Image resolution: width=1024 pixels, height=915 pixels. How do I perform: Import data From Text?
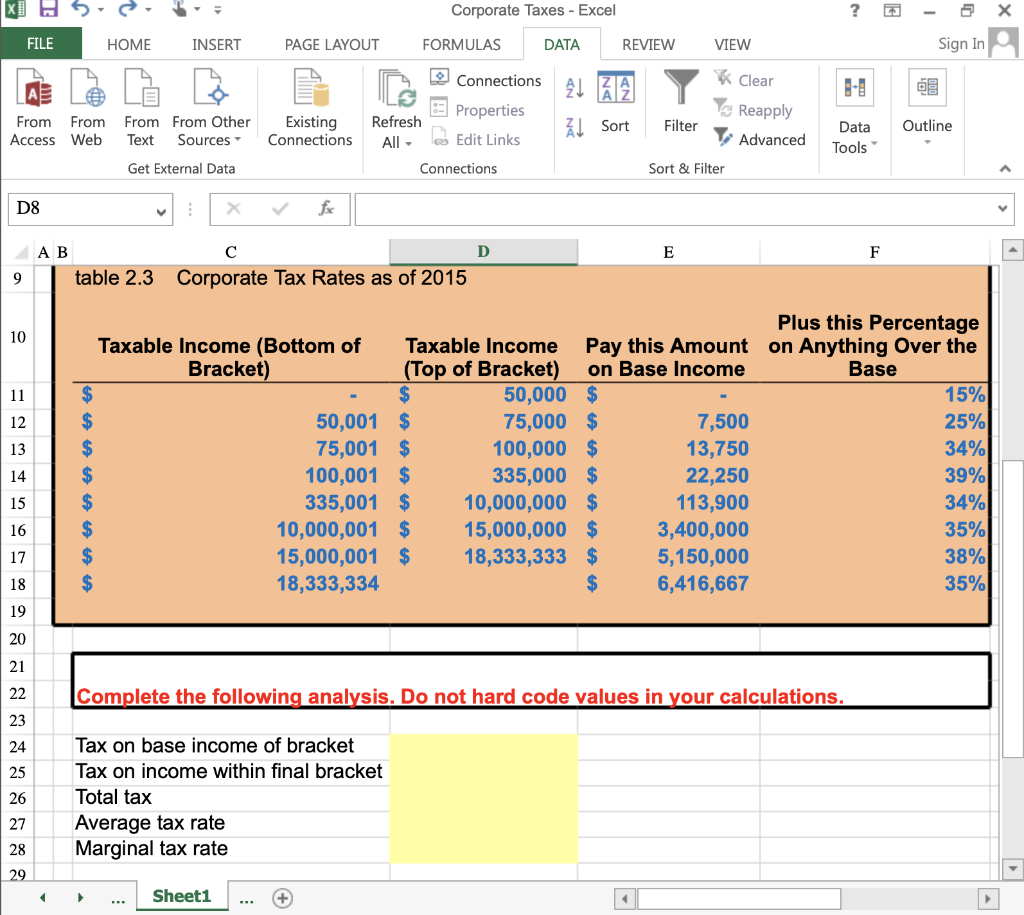coord(141,108)
